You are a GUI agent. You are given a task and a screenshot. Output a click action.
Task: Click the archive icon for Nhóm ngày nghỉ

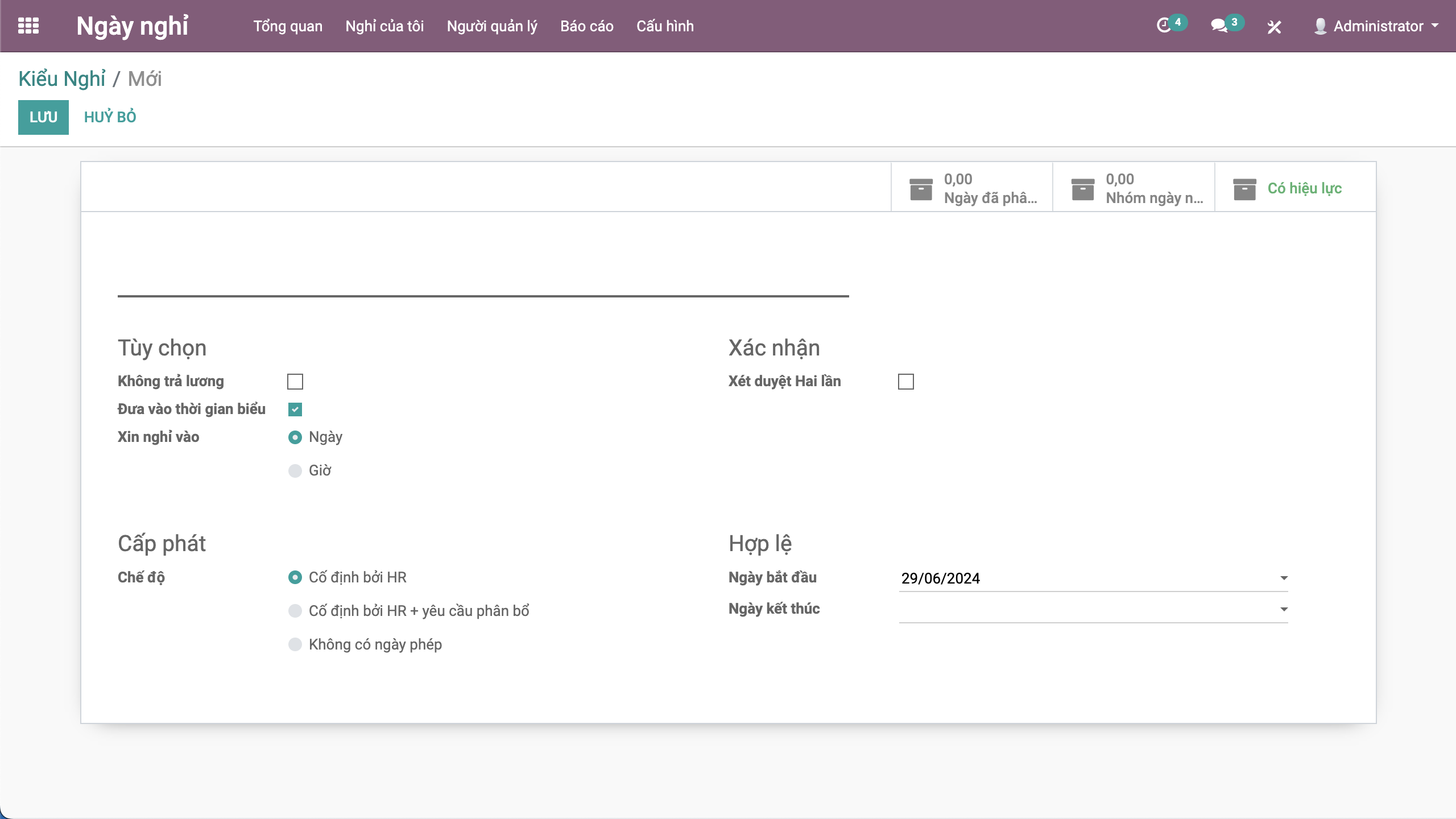point(1082,189)
